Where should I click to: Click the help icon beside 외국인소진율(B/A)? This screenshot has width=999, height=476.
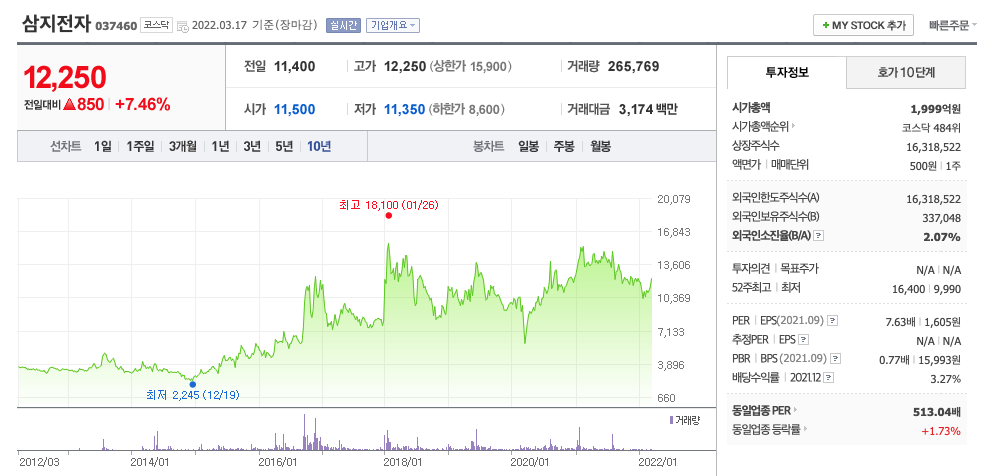[x=819, y=236]
